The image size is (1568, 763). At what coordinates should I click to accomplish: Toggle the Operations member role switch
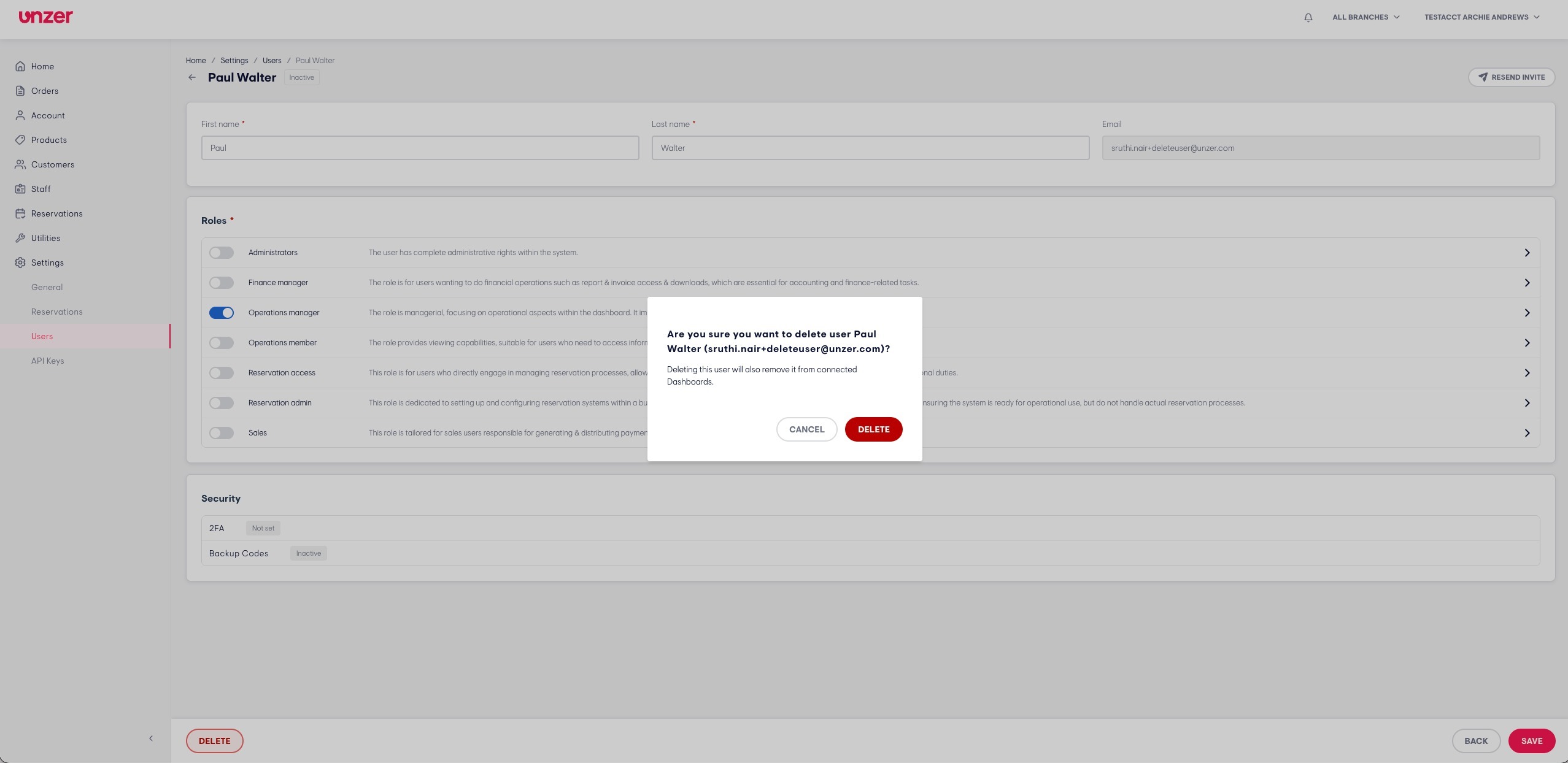[222, 343]
